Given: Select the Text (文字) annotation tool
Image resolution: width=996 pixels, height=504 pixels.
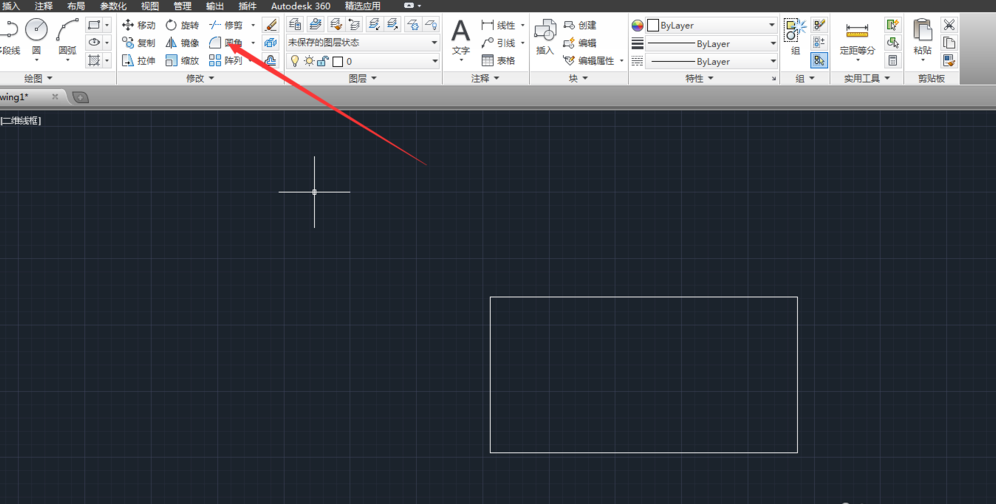Looking at the screenshot, I should point(461,37).
